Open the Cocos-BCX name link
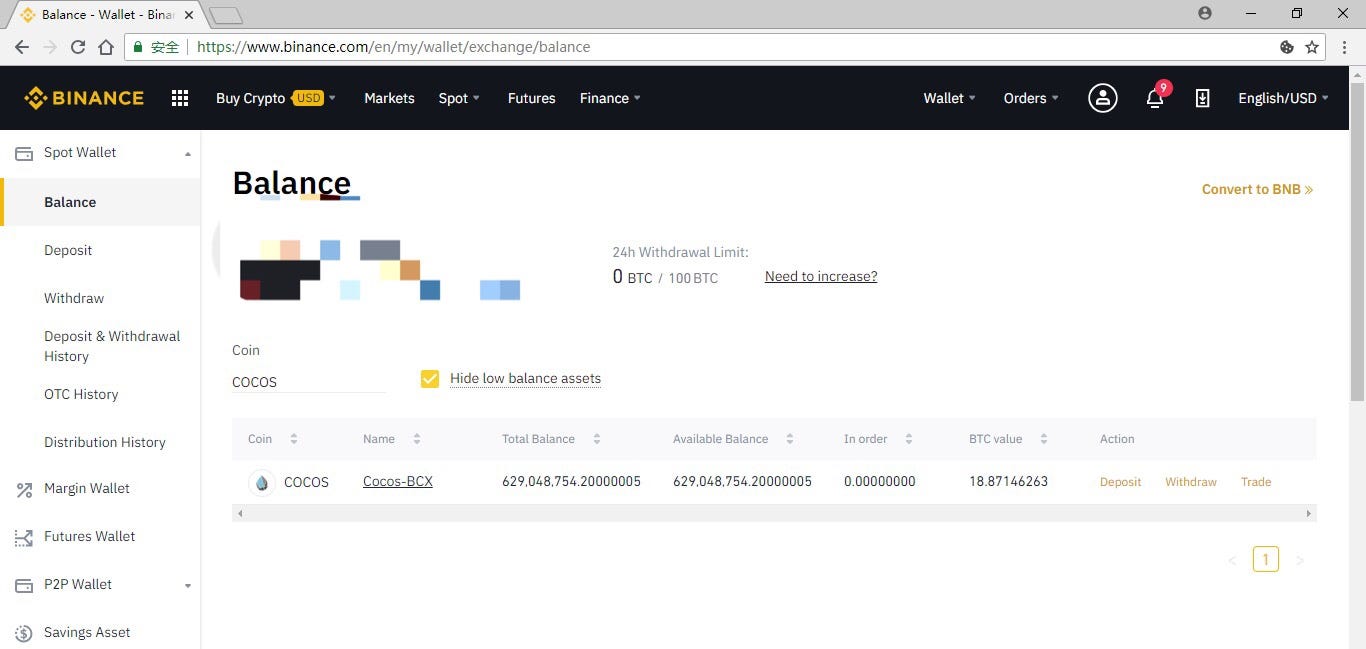Image resolution: width=1366 pixels, height=649 pixels. click(398, 481)
